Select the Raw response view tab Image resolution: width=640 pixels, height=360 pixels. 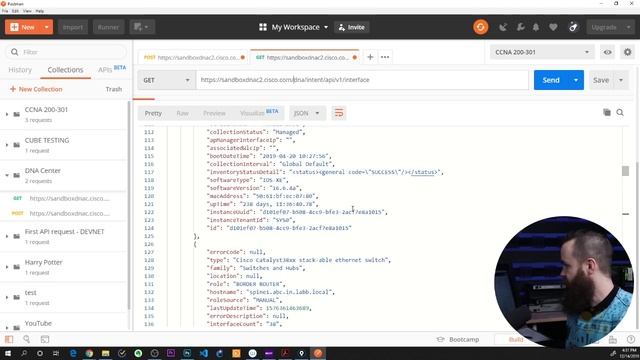tap(182, 113)
